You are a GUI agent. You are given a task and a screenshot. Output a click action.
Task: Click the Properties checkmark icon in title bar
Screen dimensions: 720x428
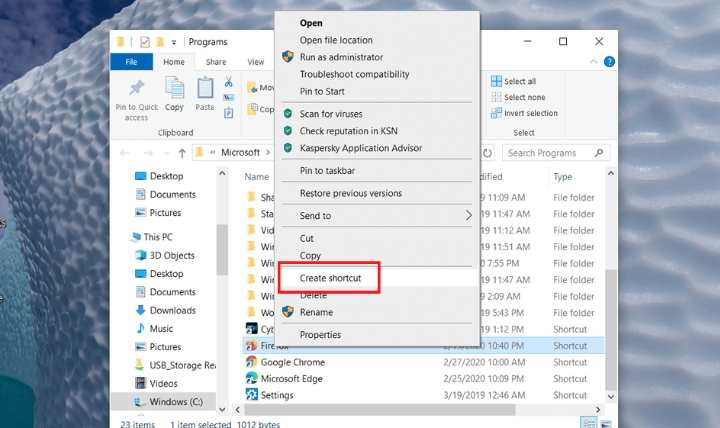145,42
